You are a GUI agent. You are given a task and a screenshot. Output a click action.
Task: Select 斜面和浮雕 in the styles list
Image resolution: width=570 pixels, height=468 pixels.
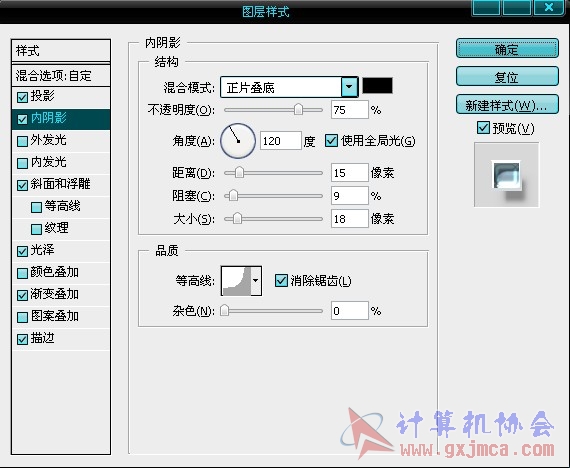click(61, 185)
